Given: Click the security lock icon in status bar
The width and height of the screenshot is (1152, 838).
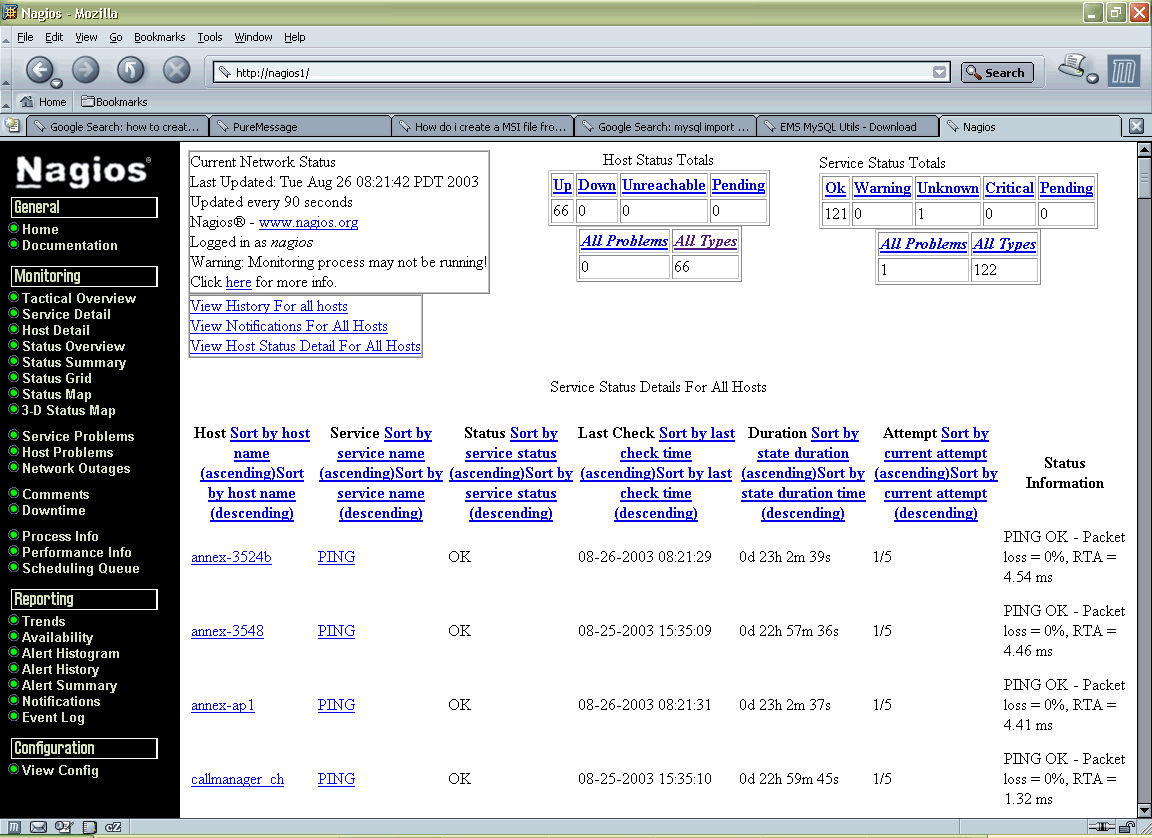Looking at the screenshot, I should click(x=1126, y=828).
